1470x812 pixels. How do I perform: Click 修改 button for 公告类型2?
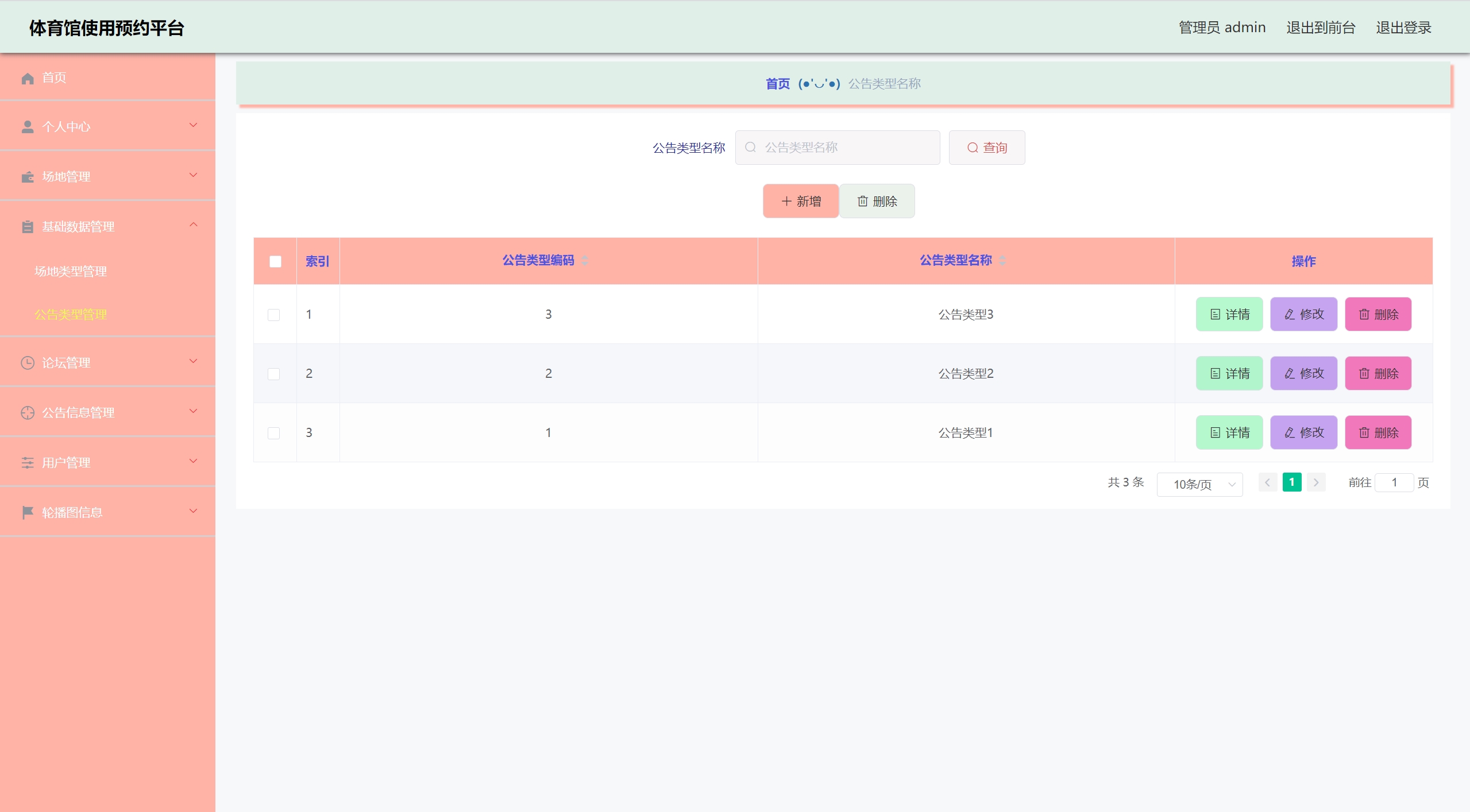tap(1303, 374)
